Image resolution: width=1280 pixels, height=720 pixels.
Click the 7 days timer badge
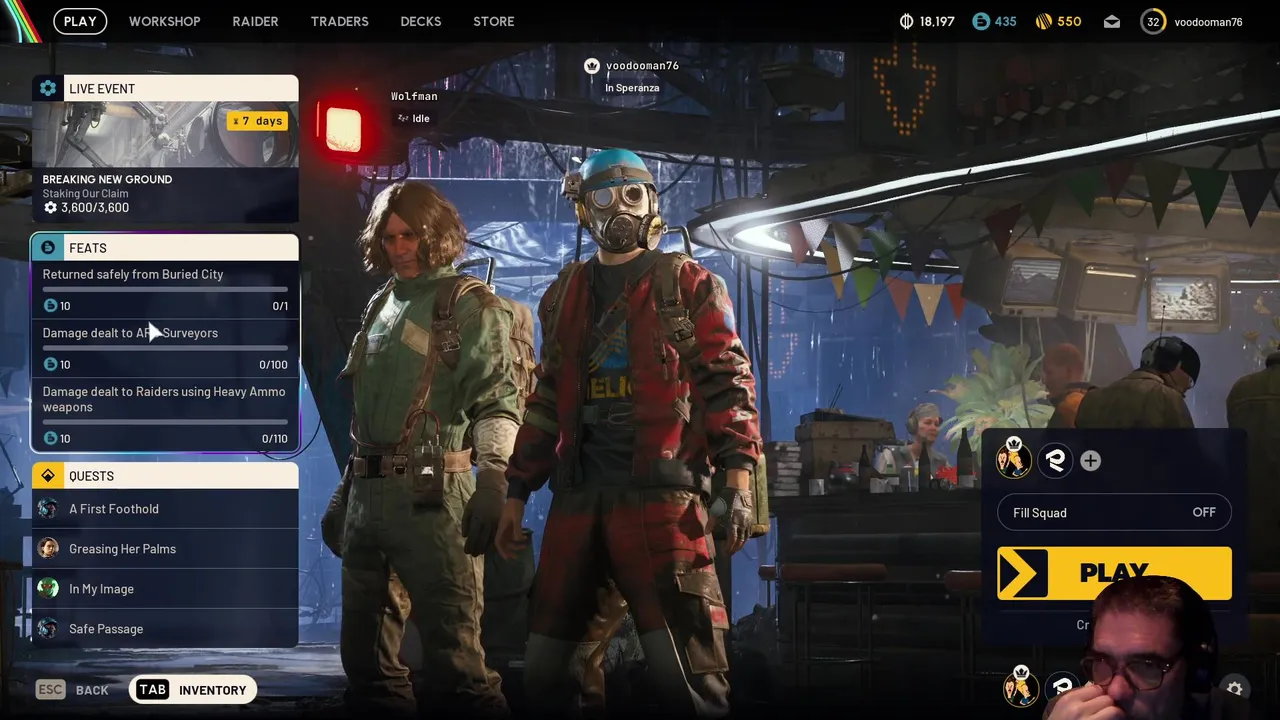click(x=258, y=121)
